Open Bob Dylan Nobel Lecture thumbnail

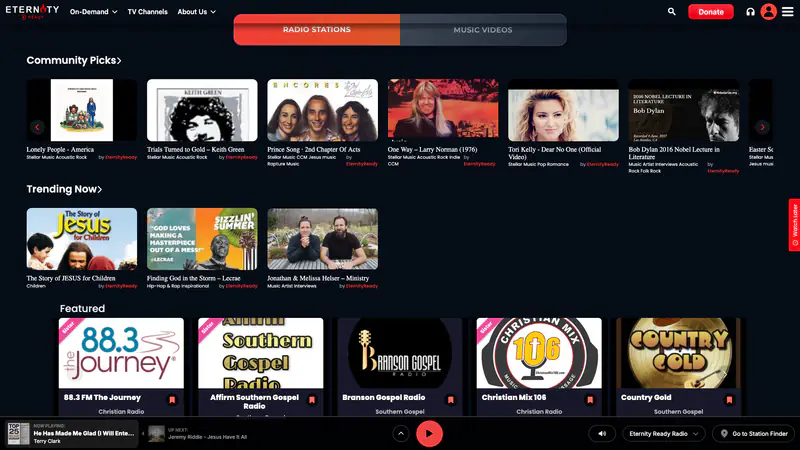point(684,110)
